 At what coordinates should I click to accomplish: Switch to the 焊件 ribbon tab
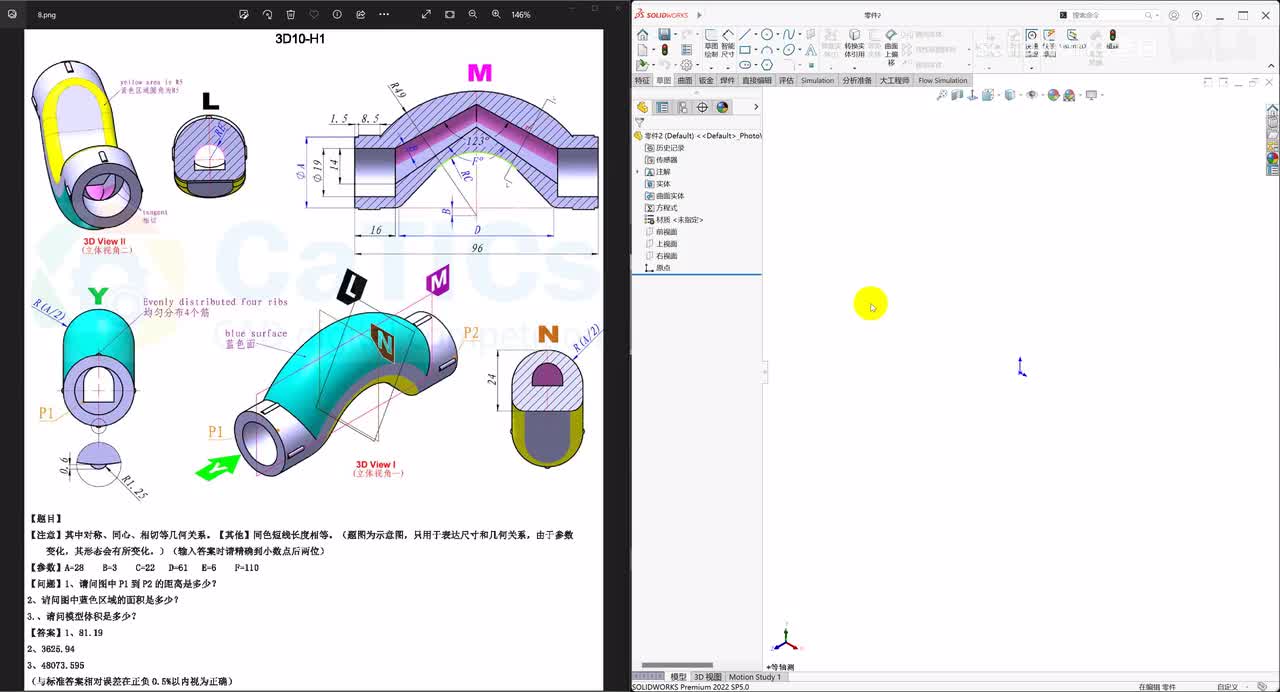point(728,80)
